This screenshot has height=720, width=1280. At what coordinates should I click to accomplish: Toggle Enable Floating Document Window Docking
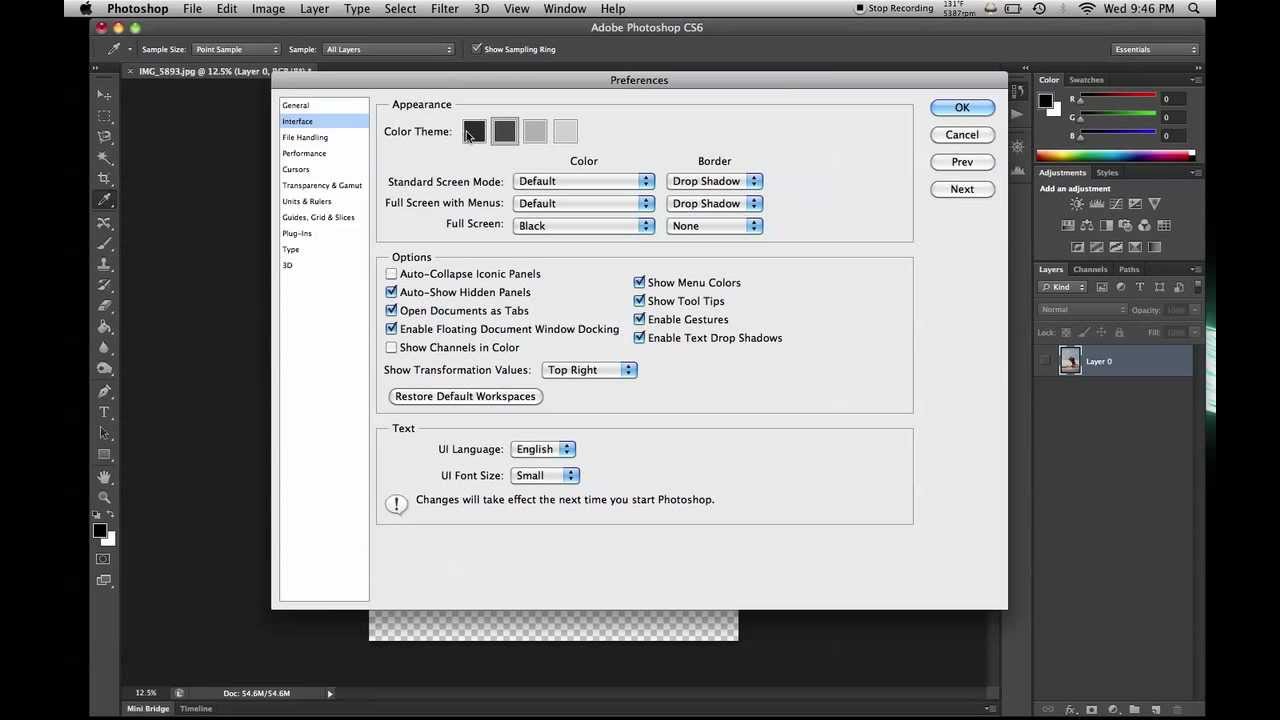click(391, 329)
